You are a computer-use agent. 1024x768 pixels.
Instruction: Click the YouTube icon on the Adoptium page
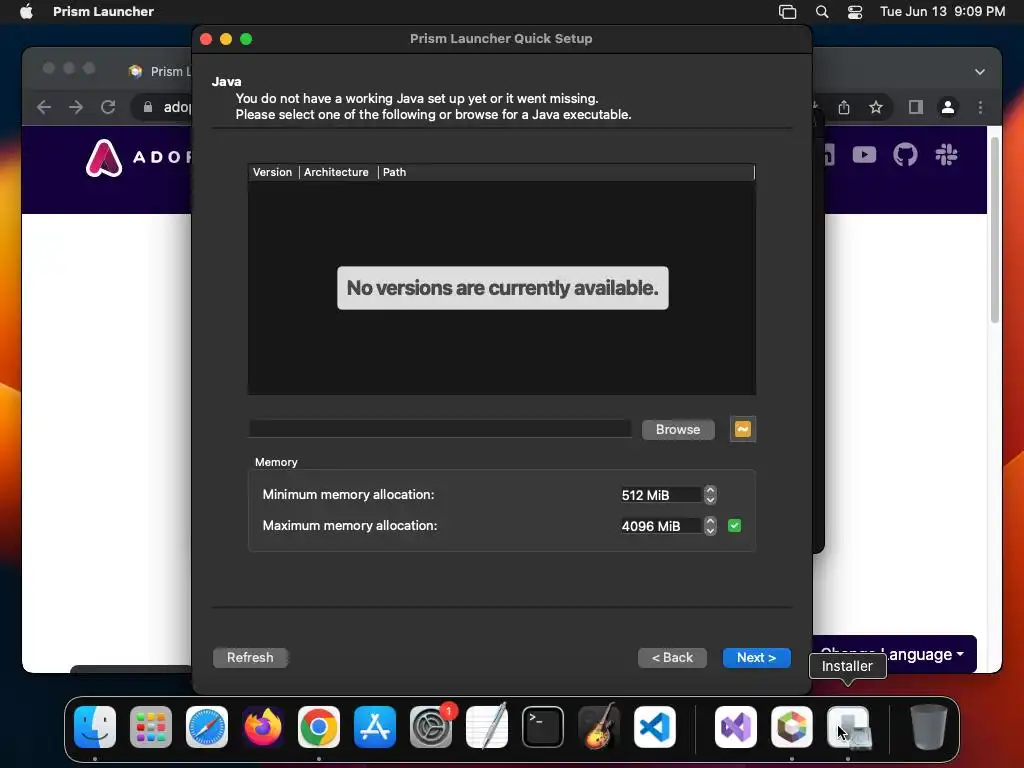pyautogui.click(x=864, y=155)
